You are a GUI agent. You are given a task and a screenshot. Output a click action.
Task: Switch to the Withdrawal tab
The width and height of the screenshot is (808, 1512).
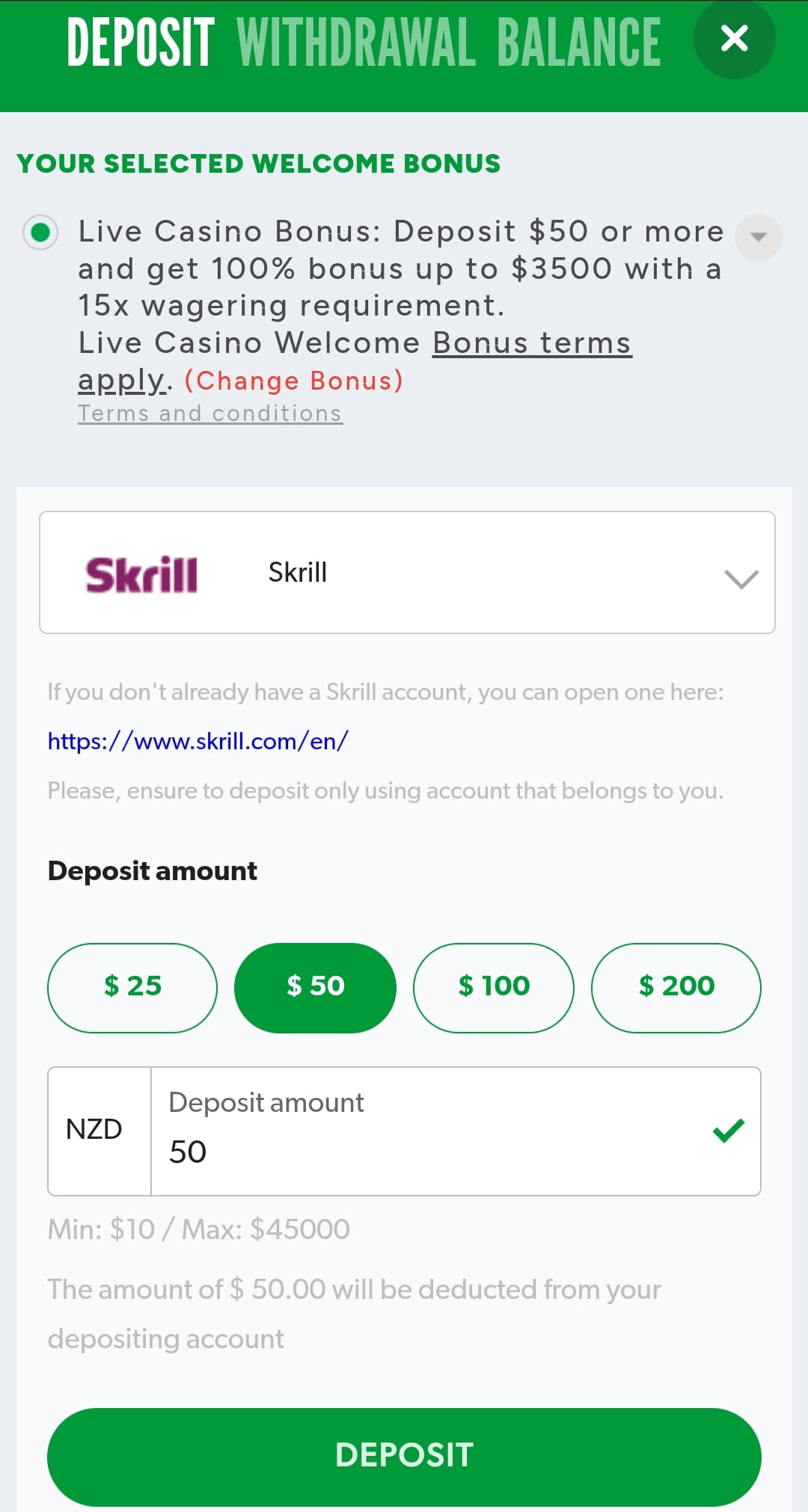point(356,43)
